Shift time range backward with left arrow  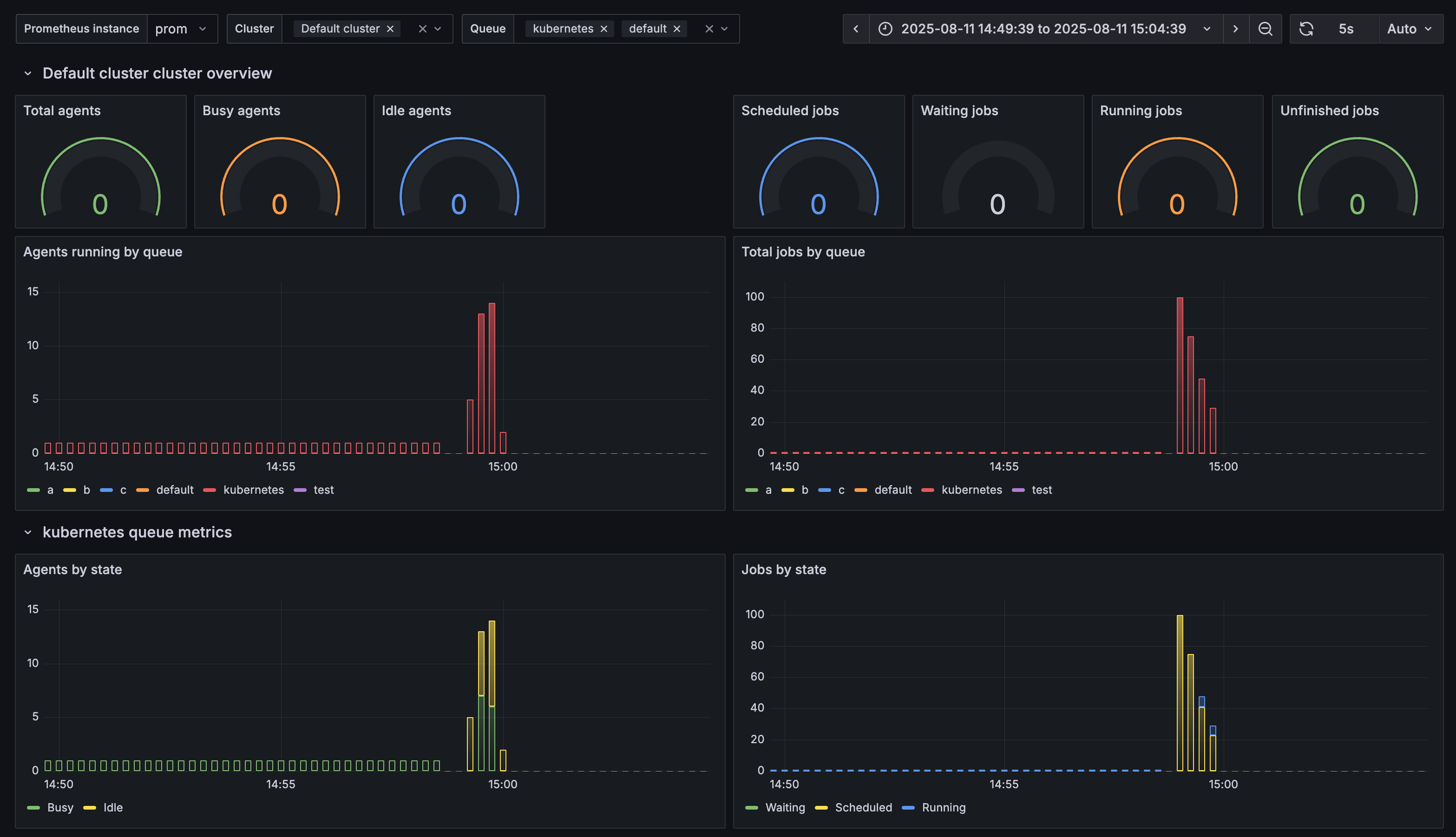coord(855,29)
